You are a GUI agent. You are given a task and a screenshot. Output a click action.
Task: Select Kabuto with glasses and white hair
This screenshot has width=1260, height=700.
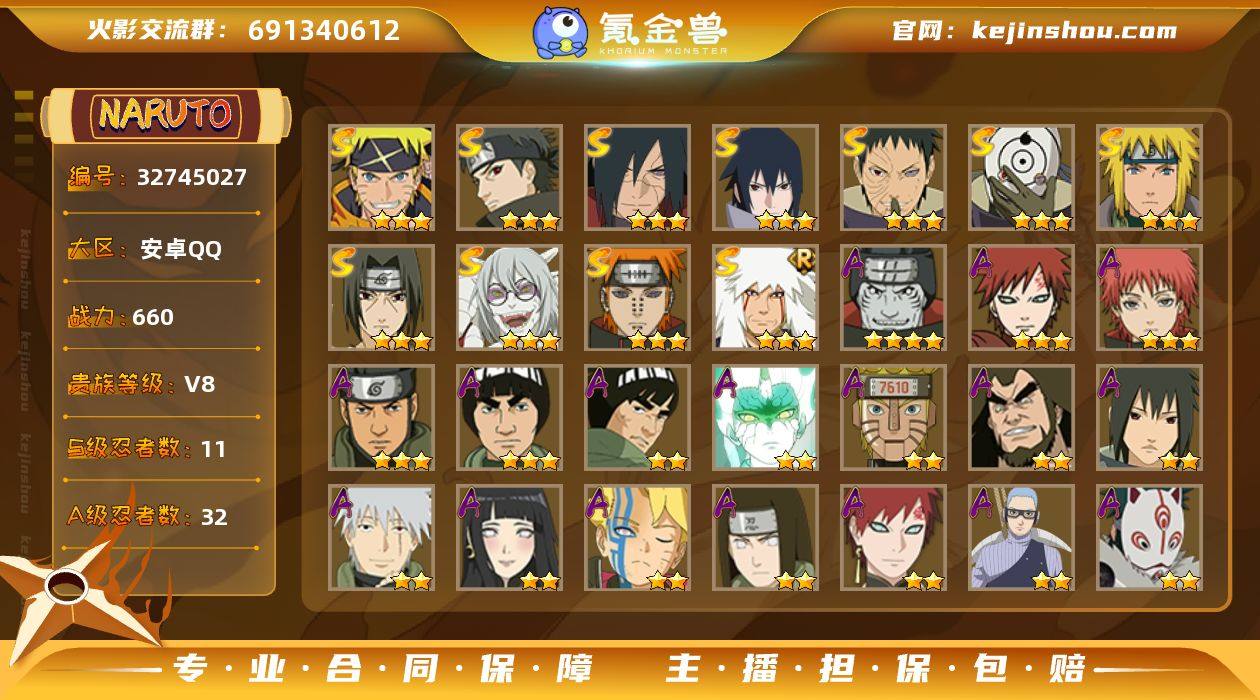point(510,298)
